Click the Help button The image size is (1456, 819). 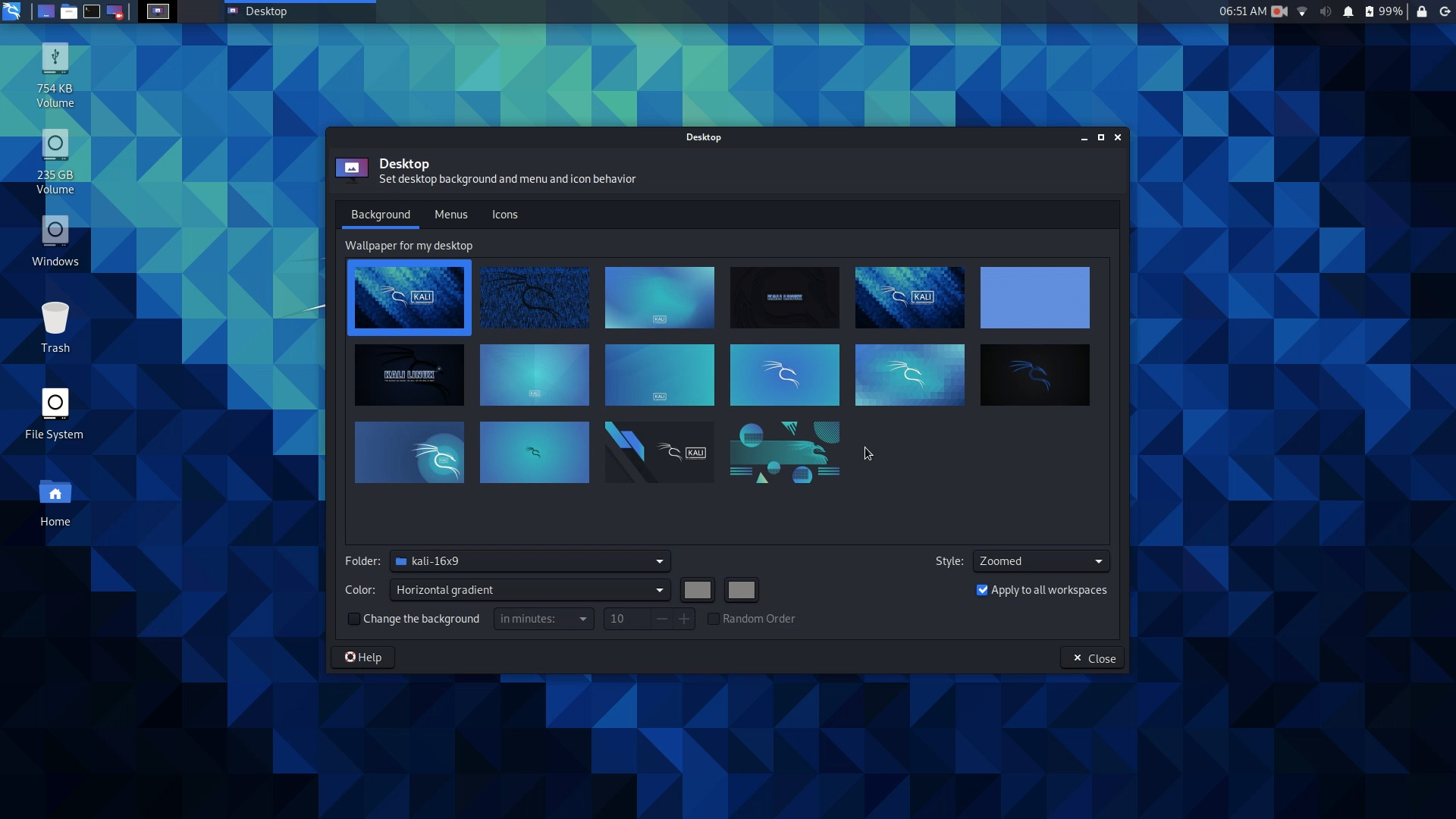click(x=363, y=657)
